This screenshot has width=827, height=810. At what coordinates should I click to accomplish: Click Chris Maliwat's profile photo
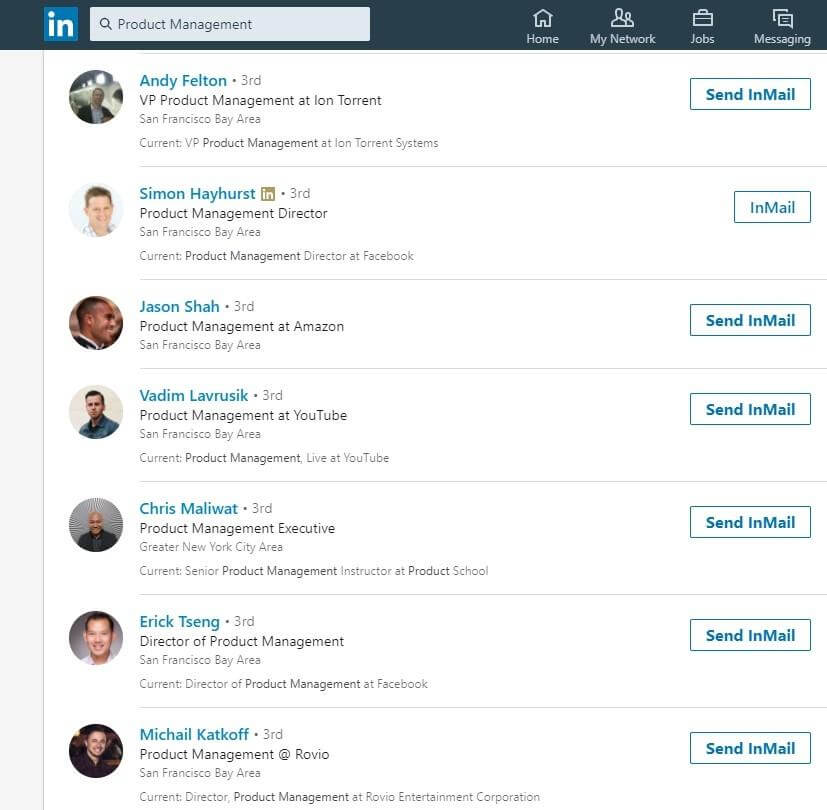click(x=96, y=525)
